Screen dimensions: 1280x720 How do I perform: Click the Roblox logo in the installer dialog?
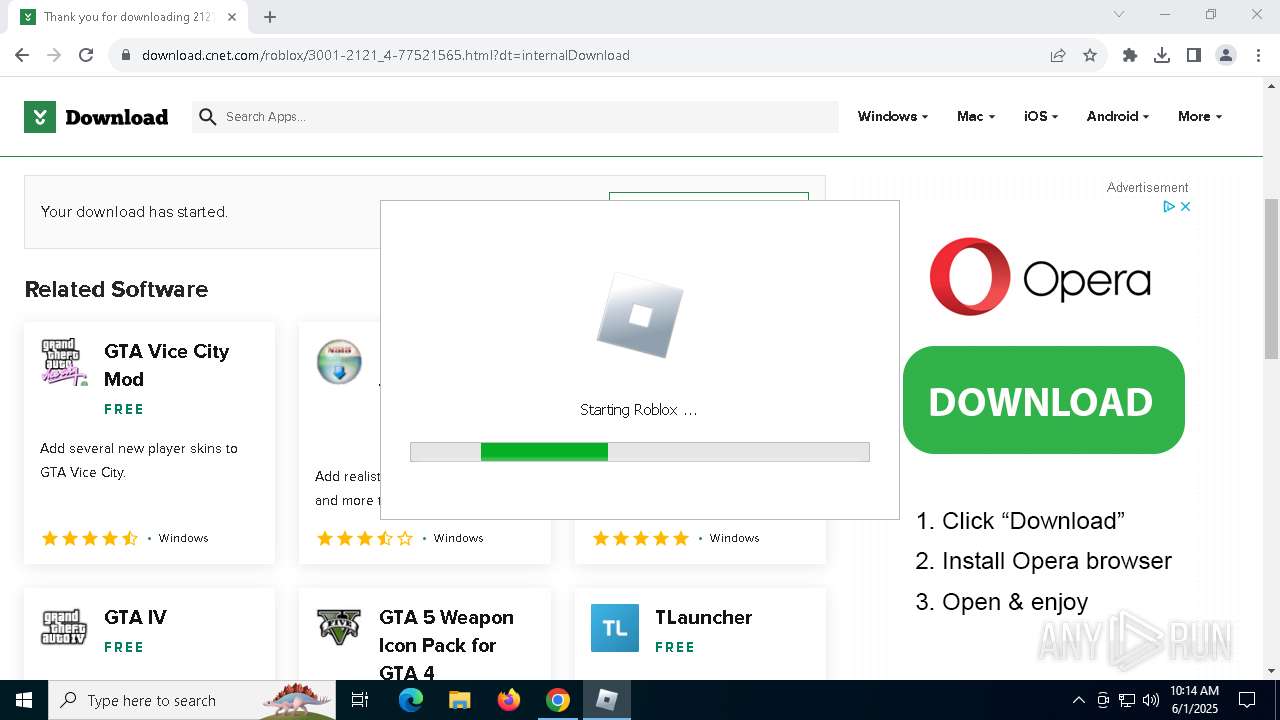coord(640,316)
